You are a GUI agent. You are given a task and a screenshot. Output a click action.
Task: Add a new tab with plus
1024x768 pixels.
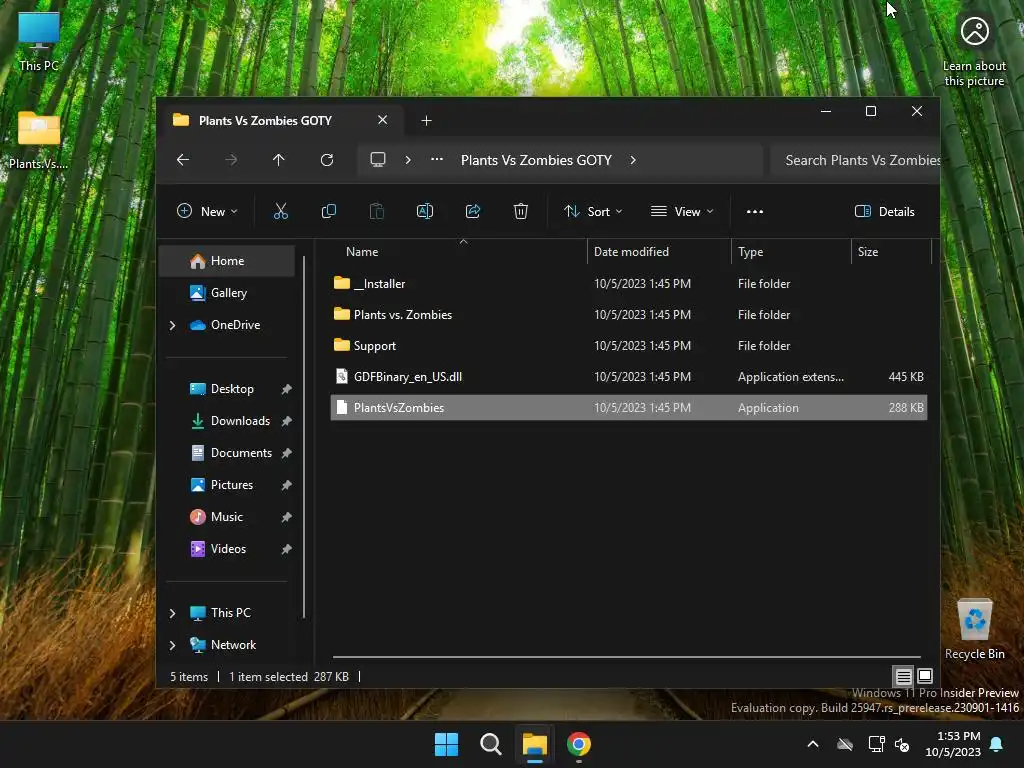pos(426,121)
